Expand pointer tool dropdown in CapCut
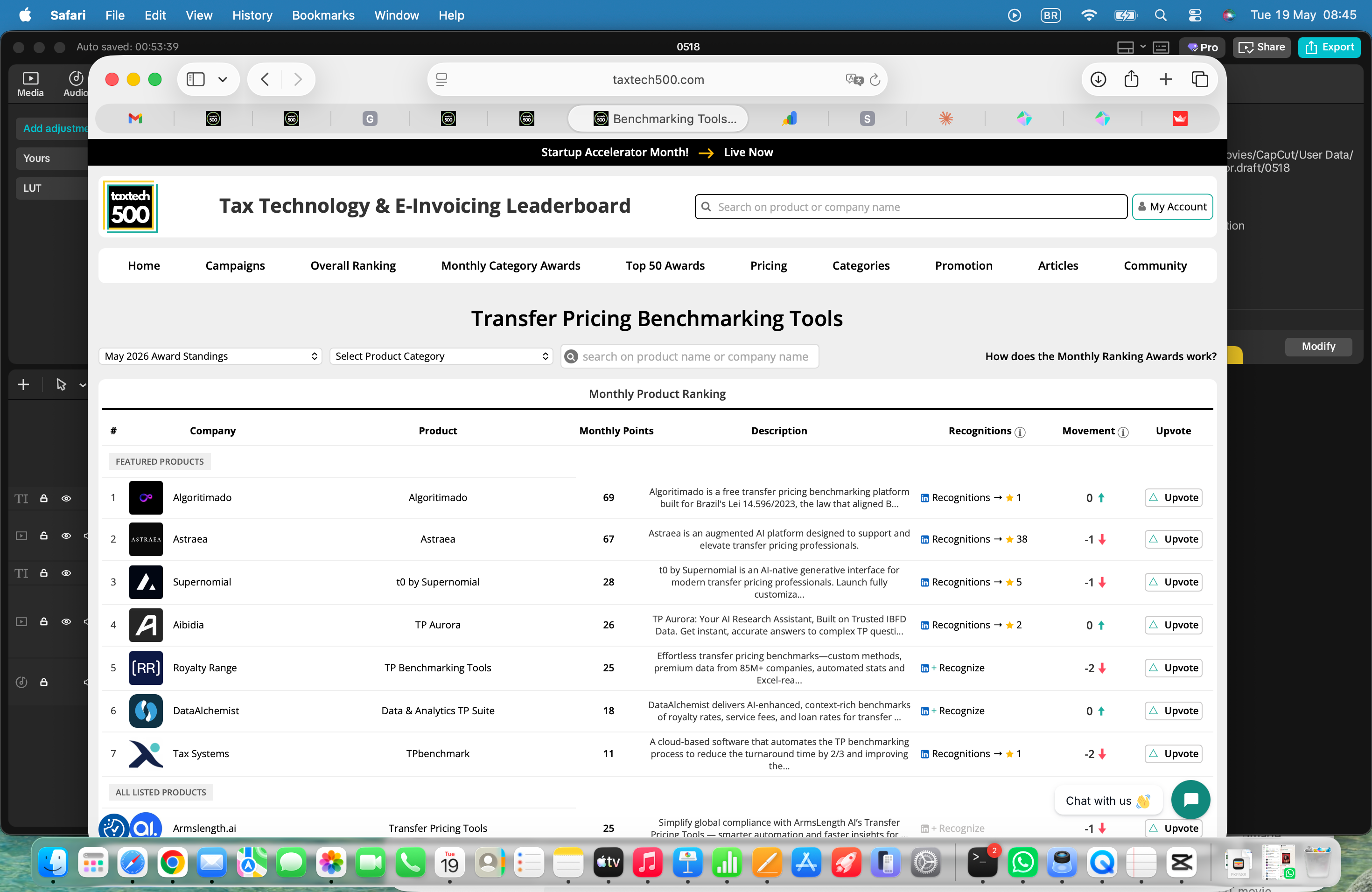The width and height of the screenshot is (1372, 892). click(83, 385)
